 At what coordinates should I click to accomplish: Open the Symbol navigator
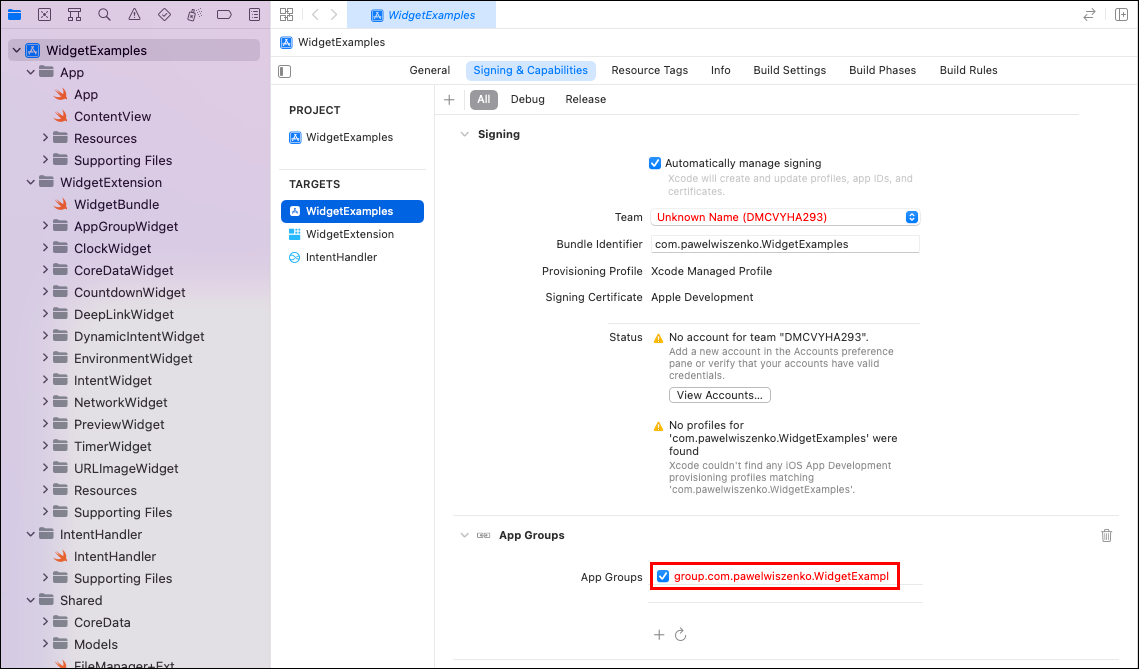tap(74, 15)
